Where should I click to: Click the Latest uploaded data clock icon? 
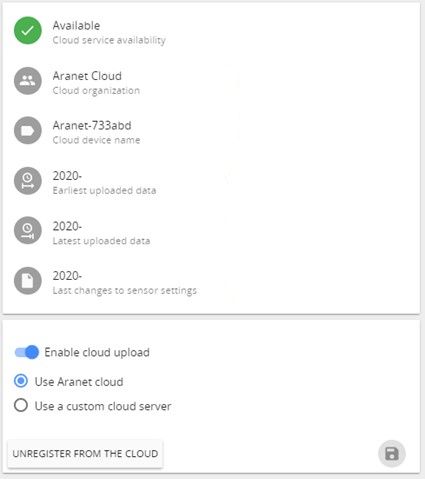[x=28, y=231]
